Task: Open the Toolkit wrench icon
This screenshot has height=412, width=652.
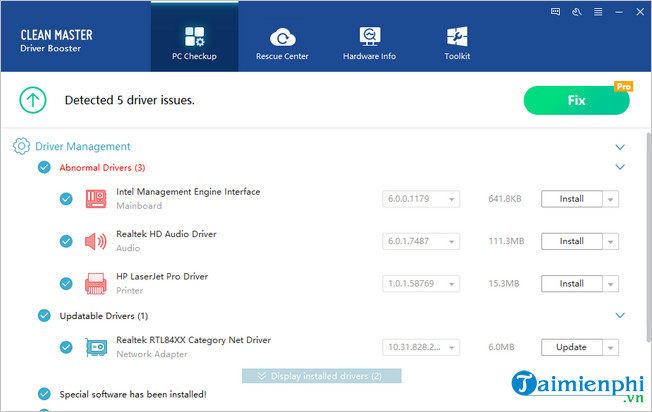Action: coord(457,40)
